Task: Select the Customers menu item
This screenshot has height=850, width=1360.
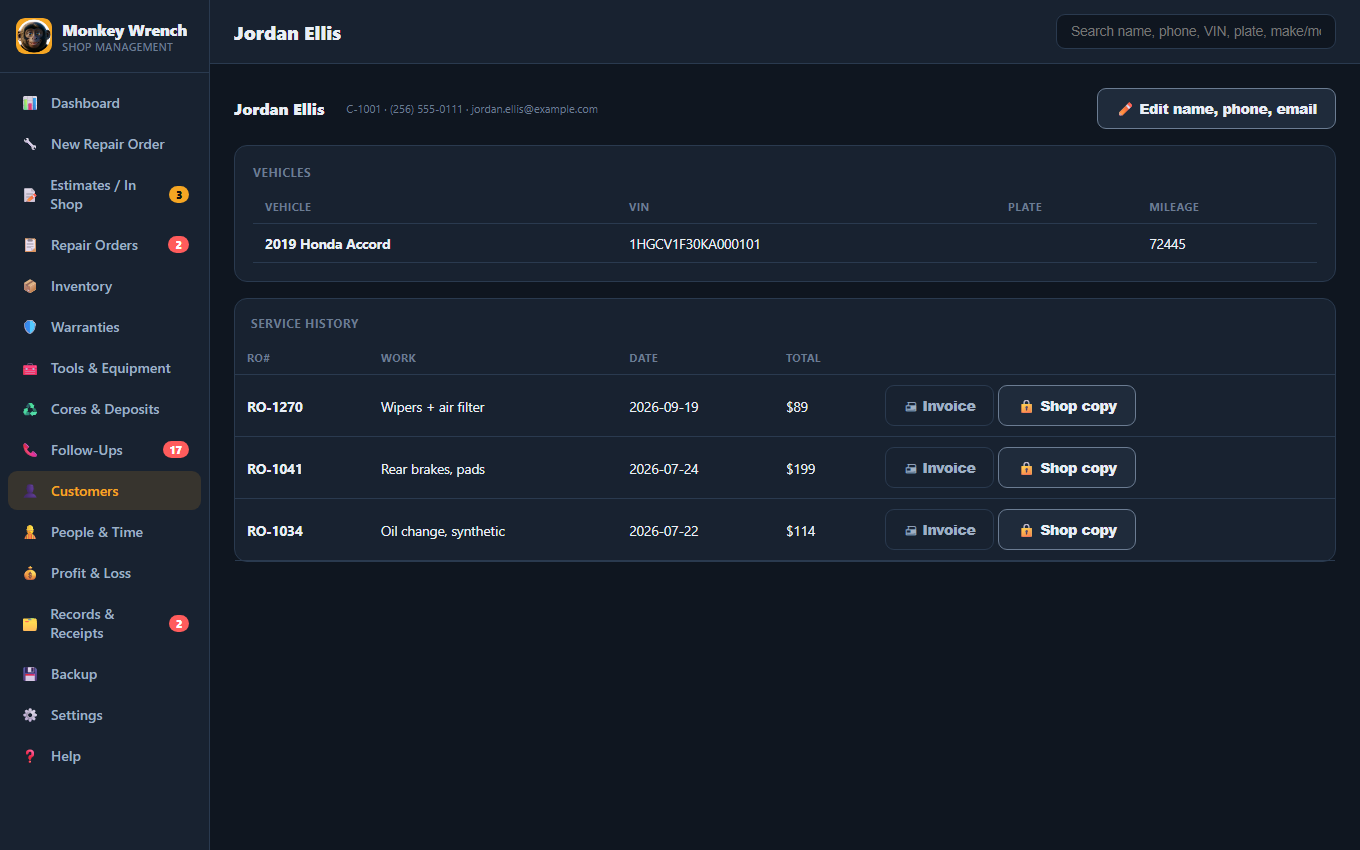Action: (104, 491)
